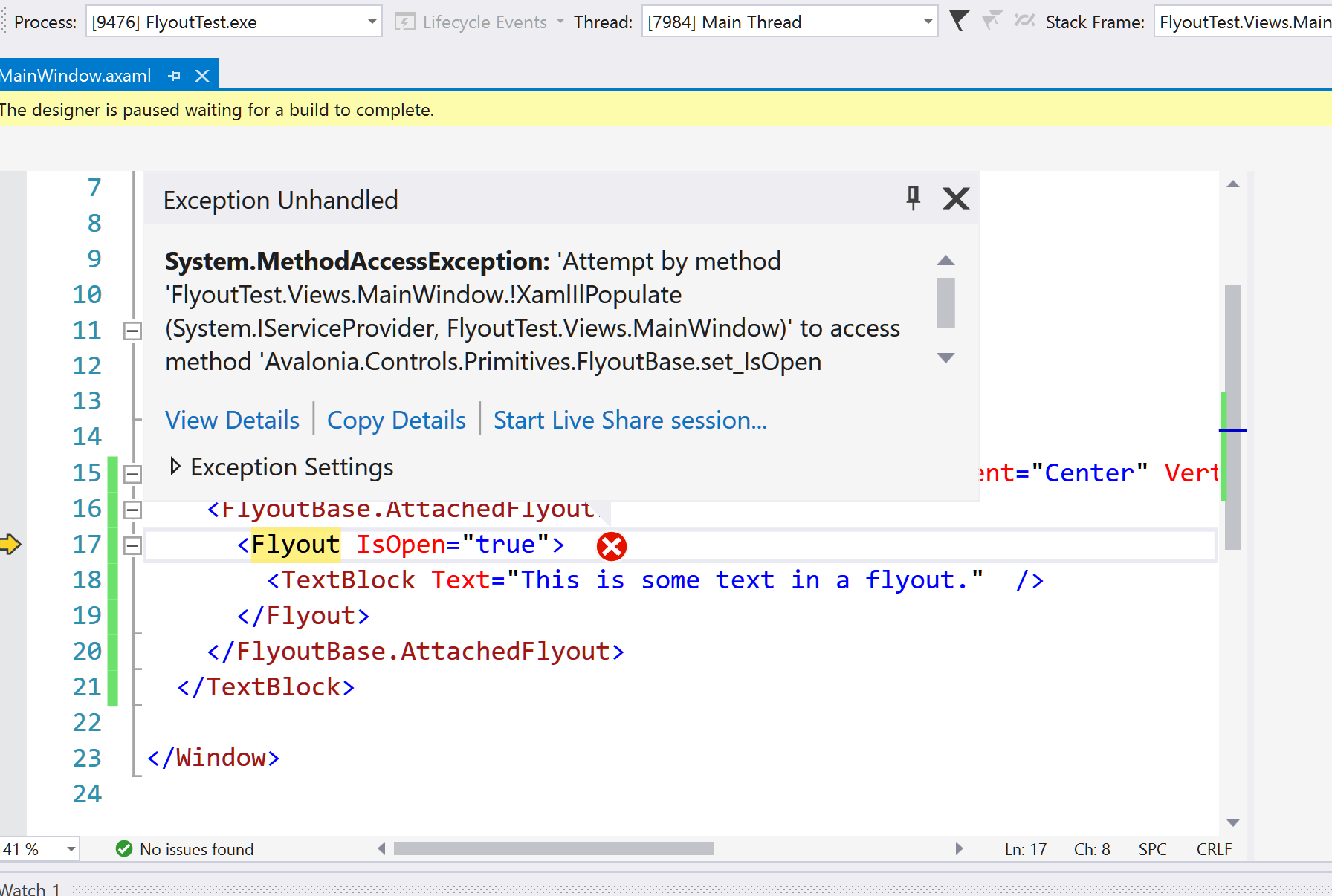Open the Thread dropdown
Image resolution: width=1332 pixels, height=896 pixels.
(x=928, y=22)
